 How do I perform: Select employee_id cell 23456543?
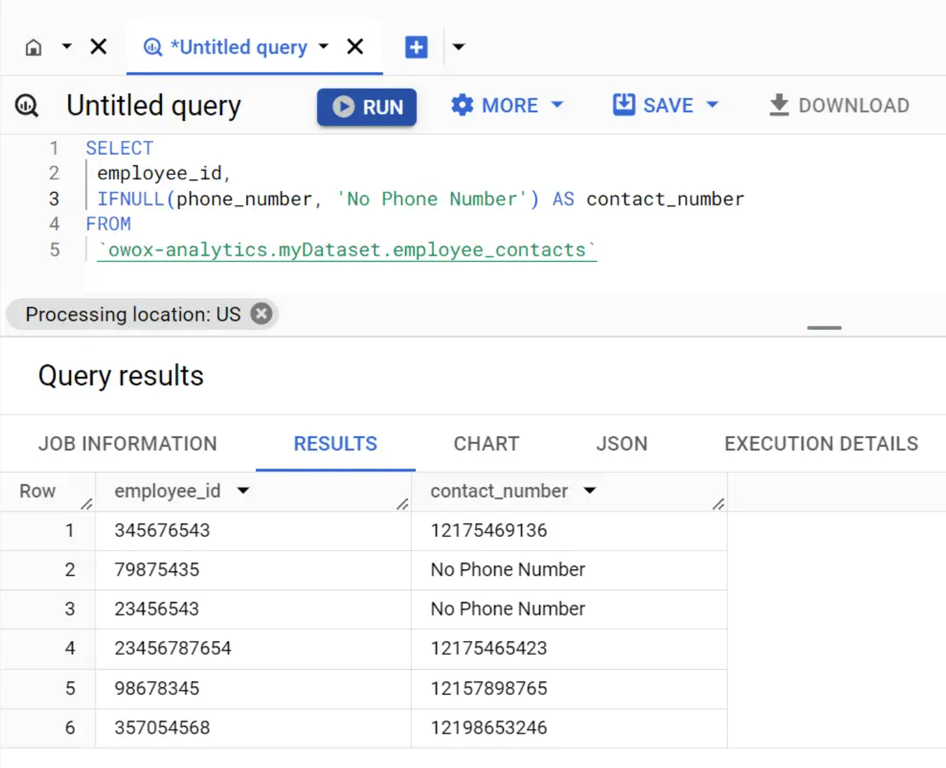coord(253,609)
